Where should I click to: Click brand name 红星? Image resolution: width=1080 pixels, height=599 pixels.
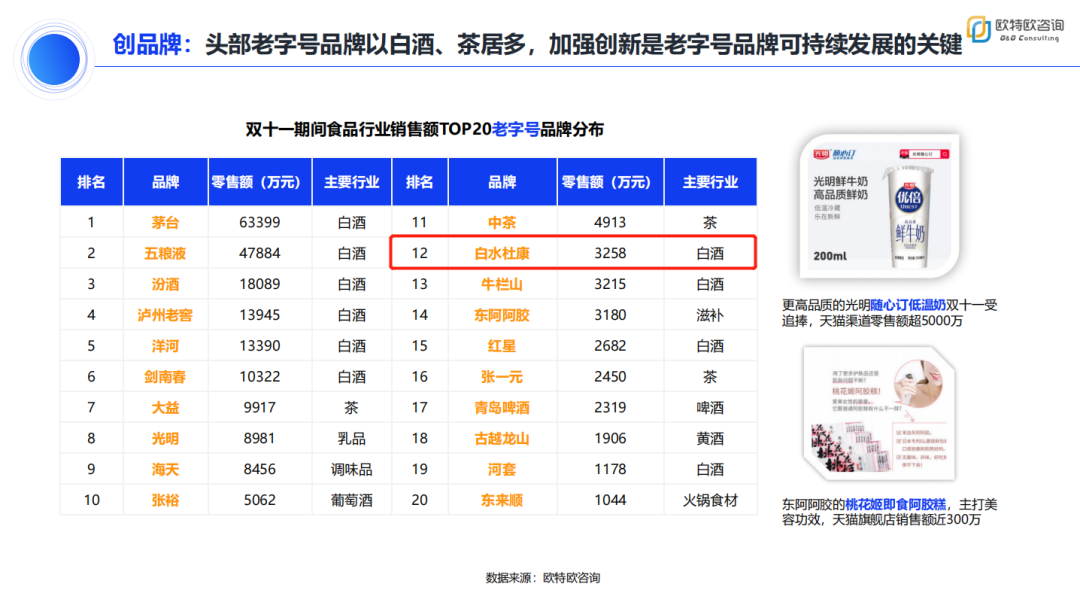pyautogui.click(x=502, y=346)
